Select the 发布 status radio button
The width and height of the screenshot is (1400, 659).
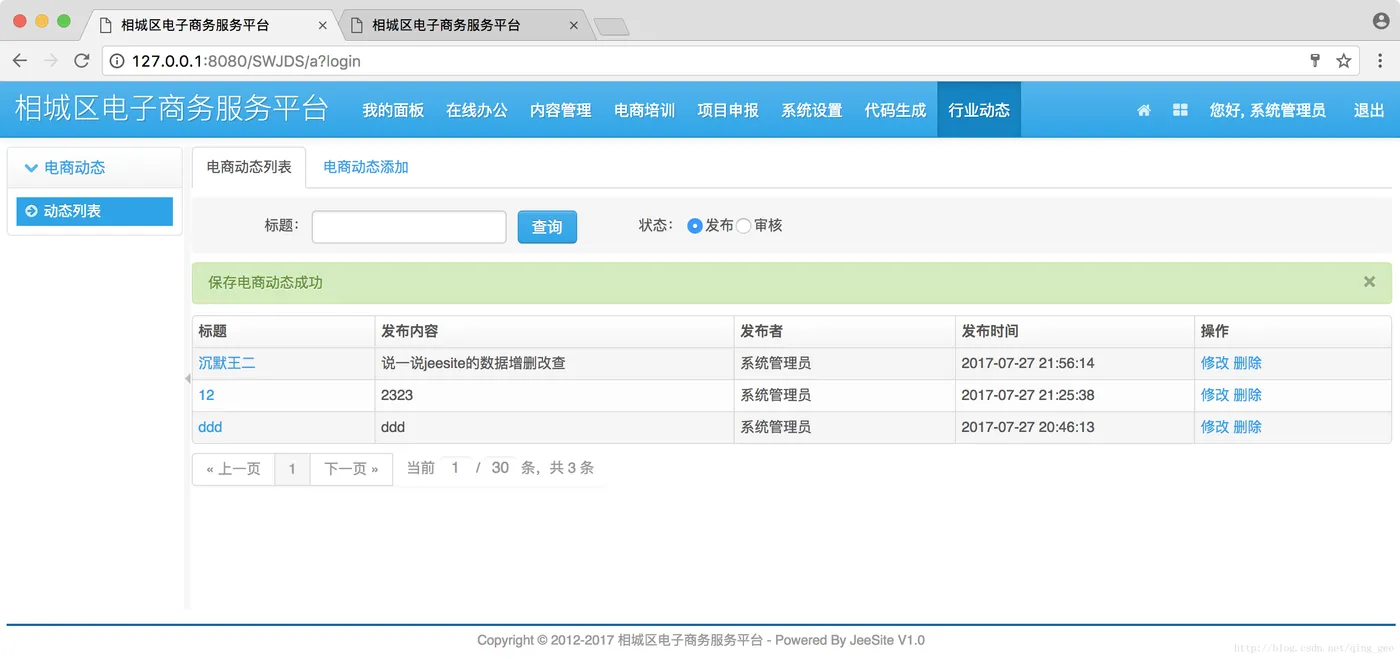[695, 226]
